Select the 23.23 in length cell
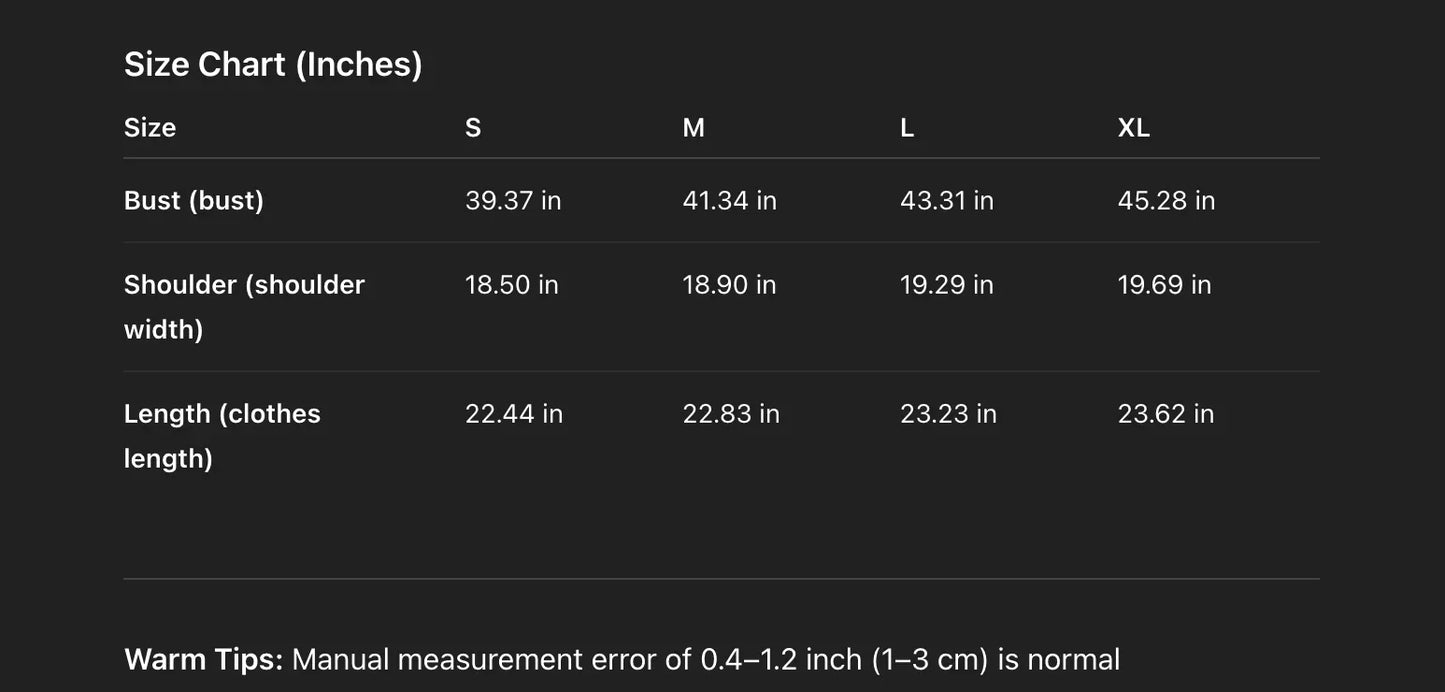Viewport: 1445px width, 692px height. tap(948, 414)
